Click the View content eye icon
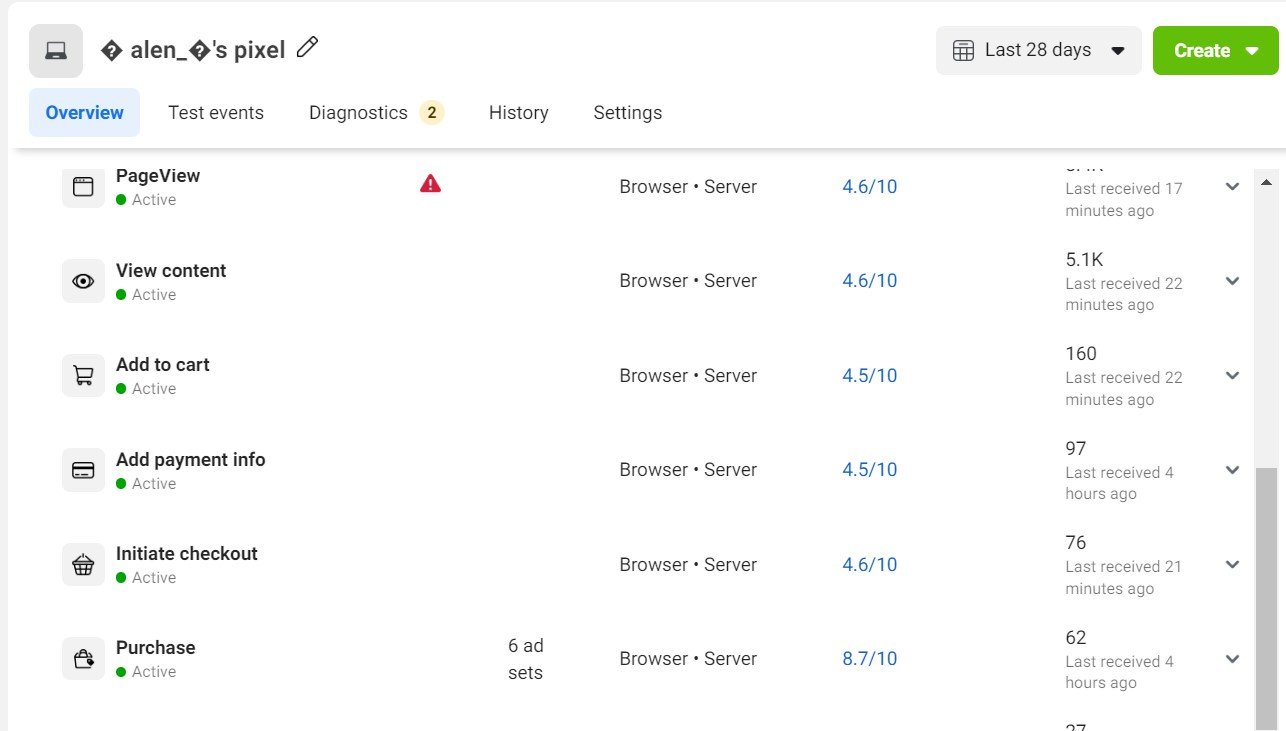 tap(83, 281)
